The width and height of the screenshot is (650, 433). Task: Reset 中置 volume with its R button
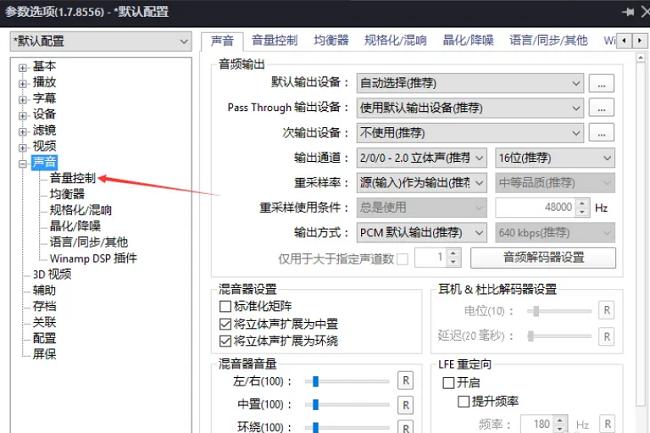pyautogui.click(x=405, y=405)
